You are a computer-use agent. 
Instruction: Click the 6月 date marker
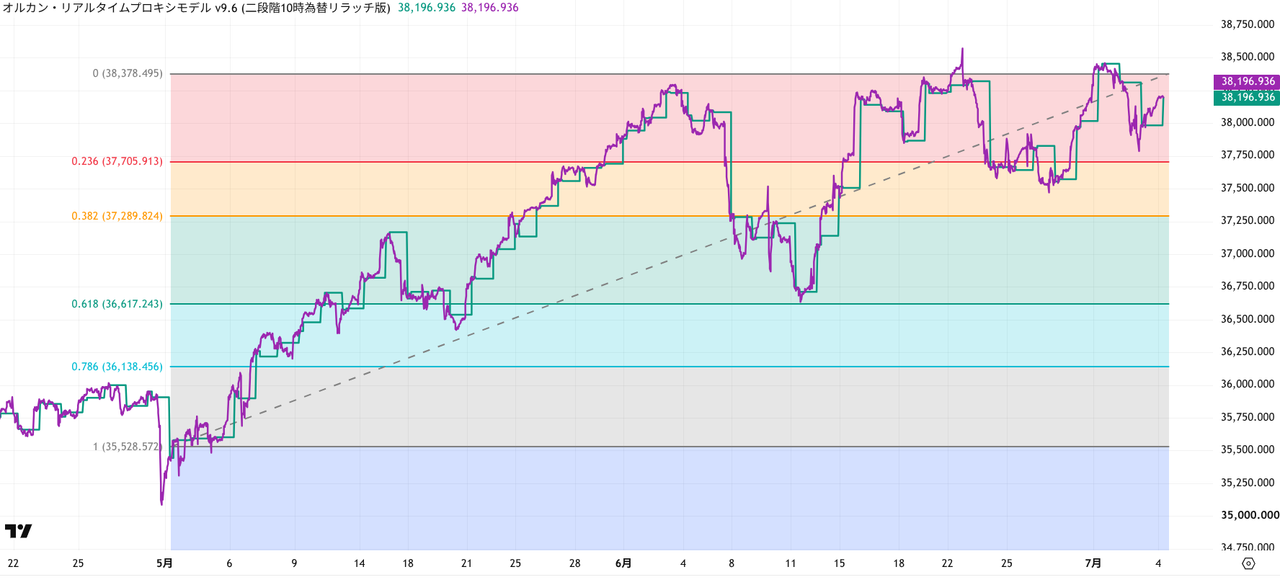[x=623, y=564]
